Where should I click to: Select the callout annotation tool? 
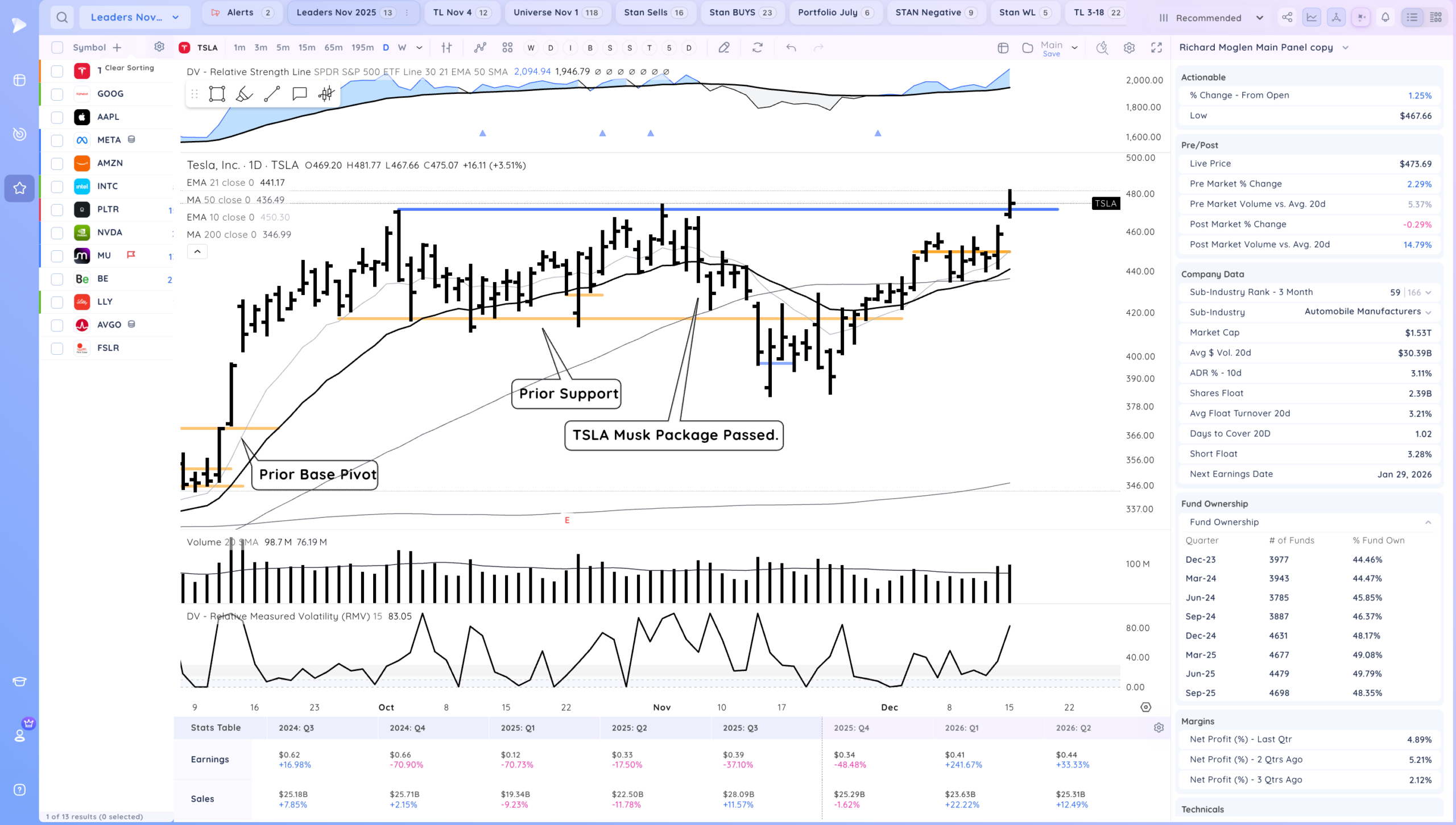[x=299, y=94]
